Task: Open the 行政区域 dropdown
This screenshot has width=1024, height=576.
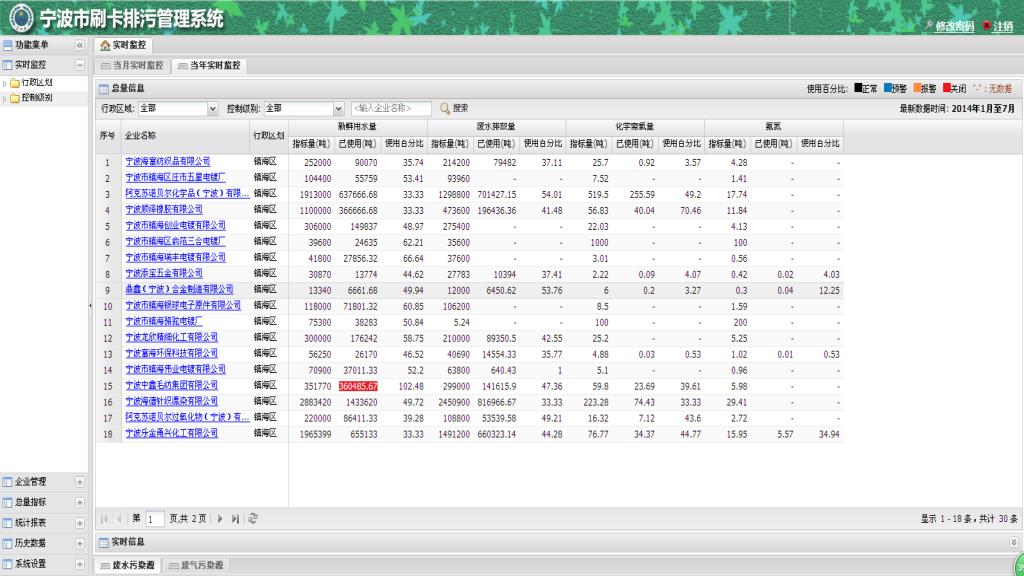Action: [x=212, y=108]
